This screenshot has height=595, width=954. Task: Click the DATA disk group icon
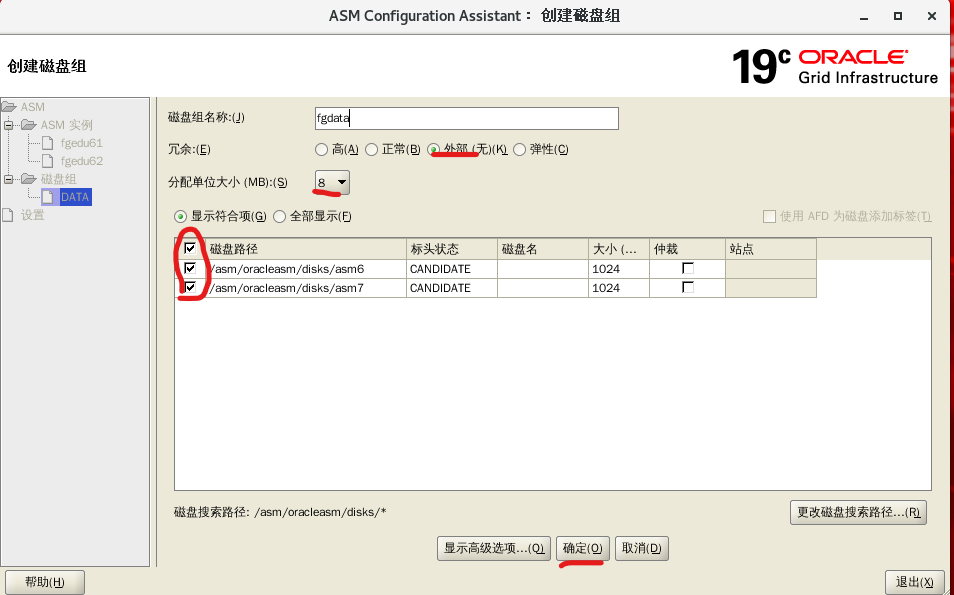point(48,197)
